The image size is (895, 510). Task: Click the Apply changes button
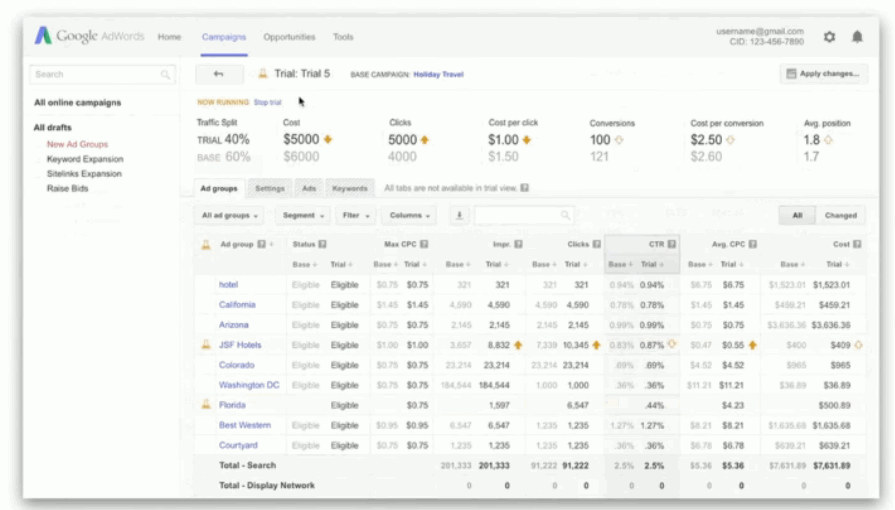(x=823, y=74)
